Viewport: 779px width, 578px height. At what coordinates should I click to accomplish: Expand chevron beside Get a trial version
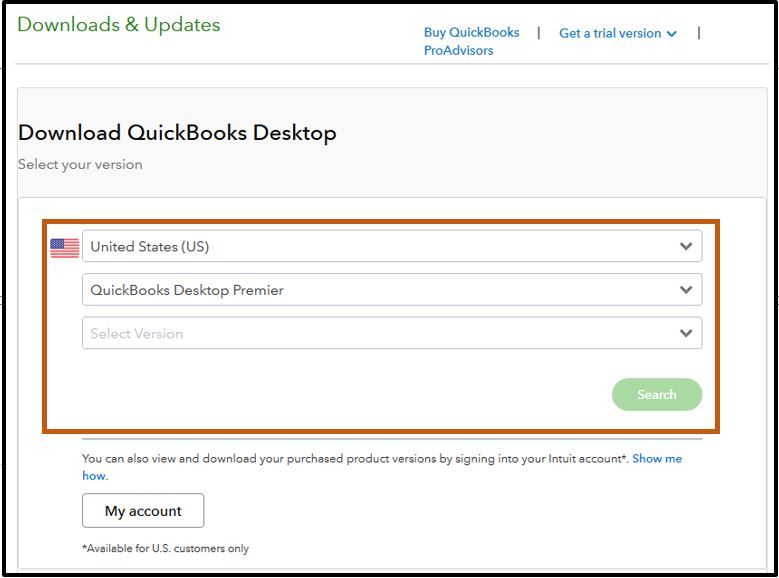672,34
